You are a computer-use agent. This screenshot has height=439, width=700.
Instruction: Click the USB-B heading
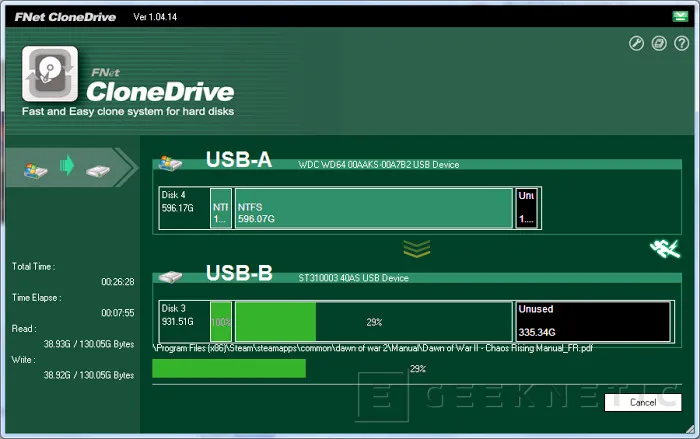click(239, 273)
